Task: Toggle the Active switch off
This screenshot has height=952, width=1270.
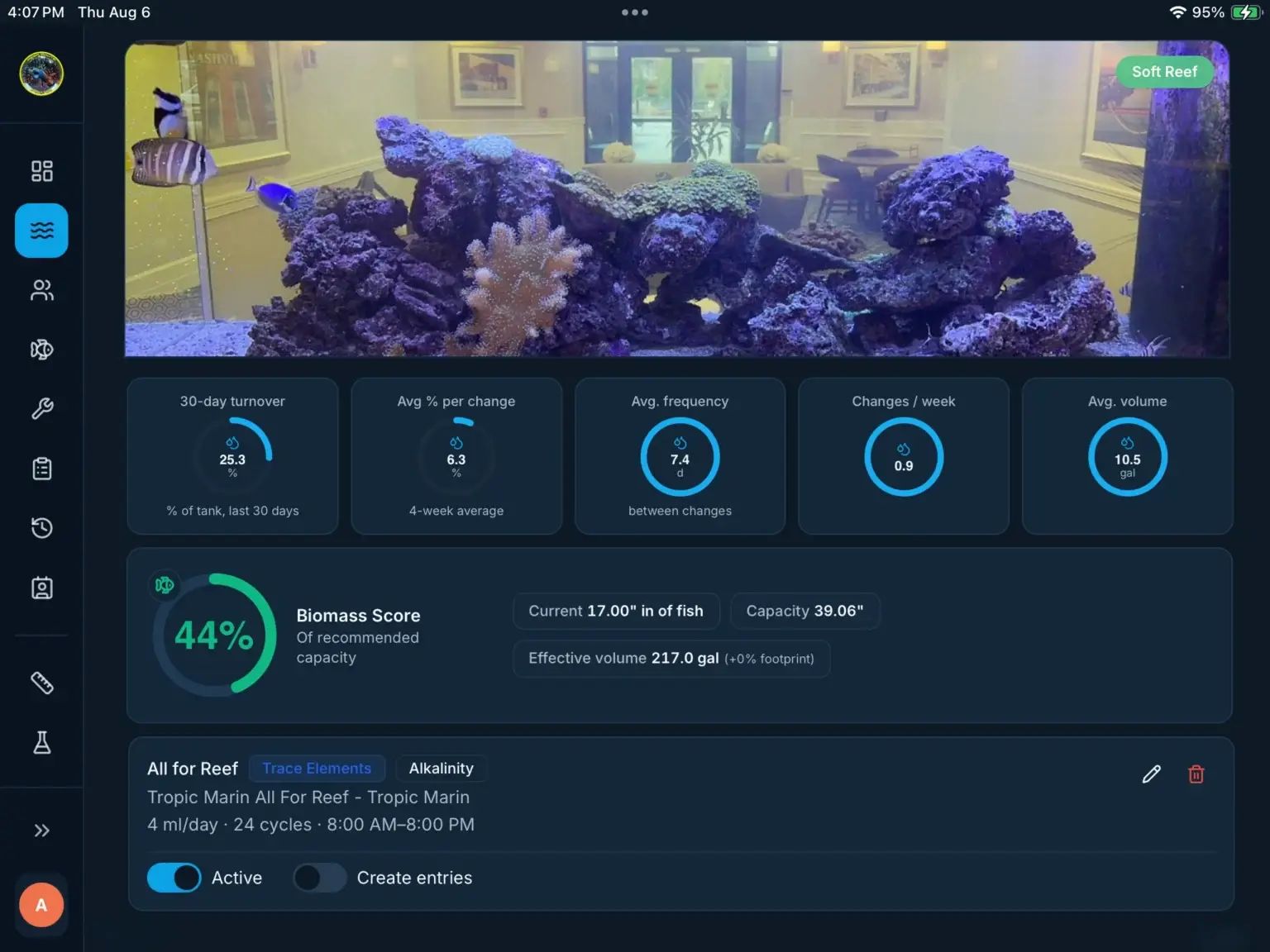Action: pyautogui.click(x=174, y=878)
